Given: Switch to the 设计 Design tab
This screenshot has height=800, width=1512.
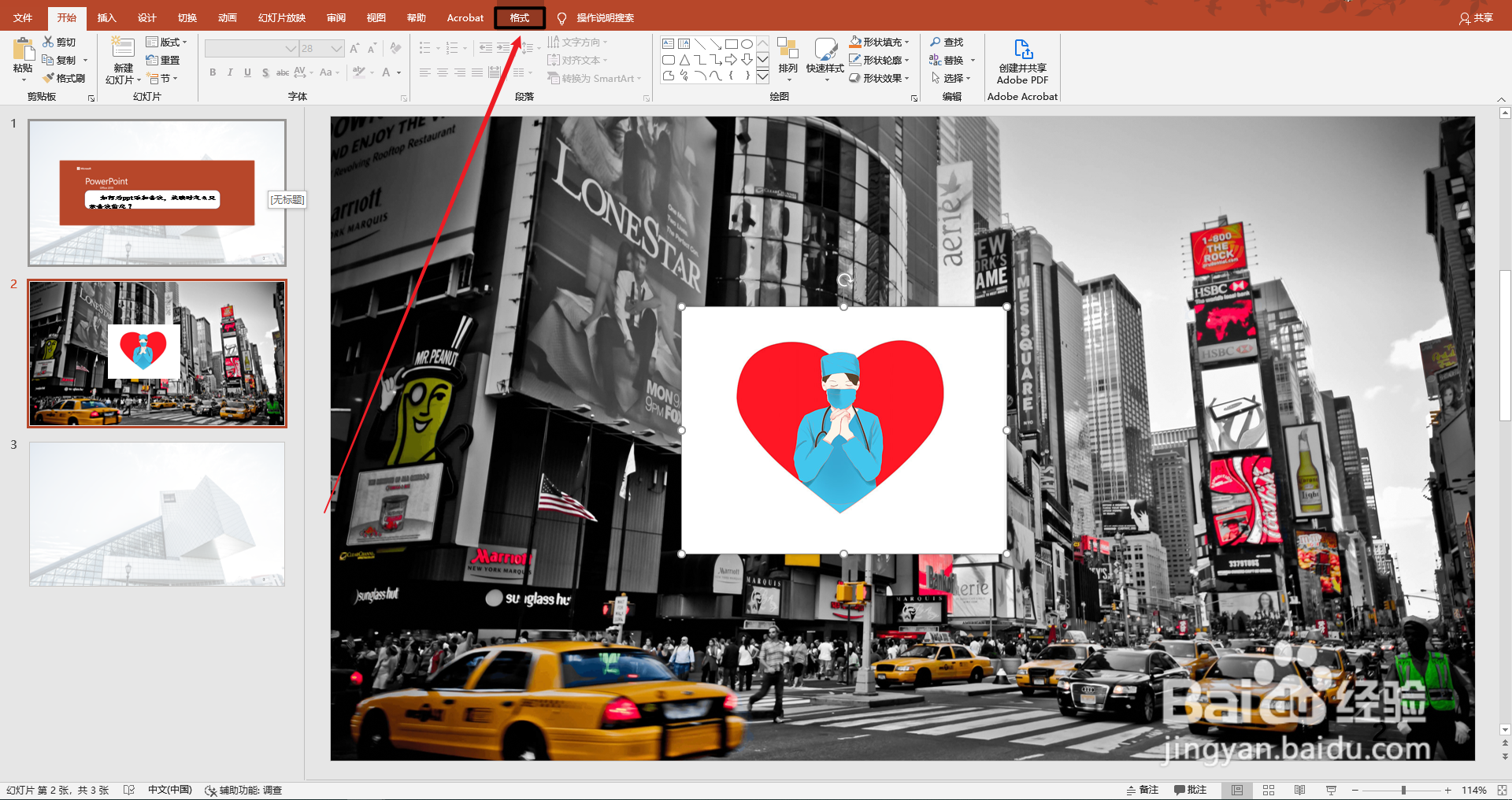Looking at the screenshot, I should coord(146,17).
